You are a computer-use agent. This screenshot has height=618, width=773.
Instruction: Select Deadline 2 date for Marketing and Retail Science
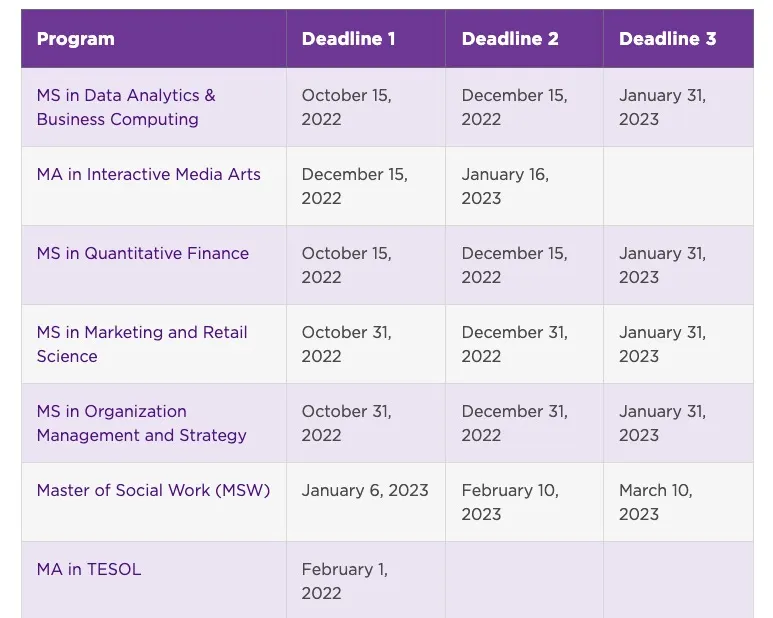(514, 344)
